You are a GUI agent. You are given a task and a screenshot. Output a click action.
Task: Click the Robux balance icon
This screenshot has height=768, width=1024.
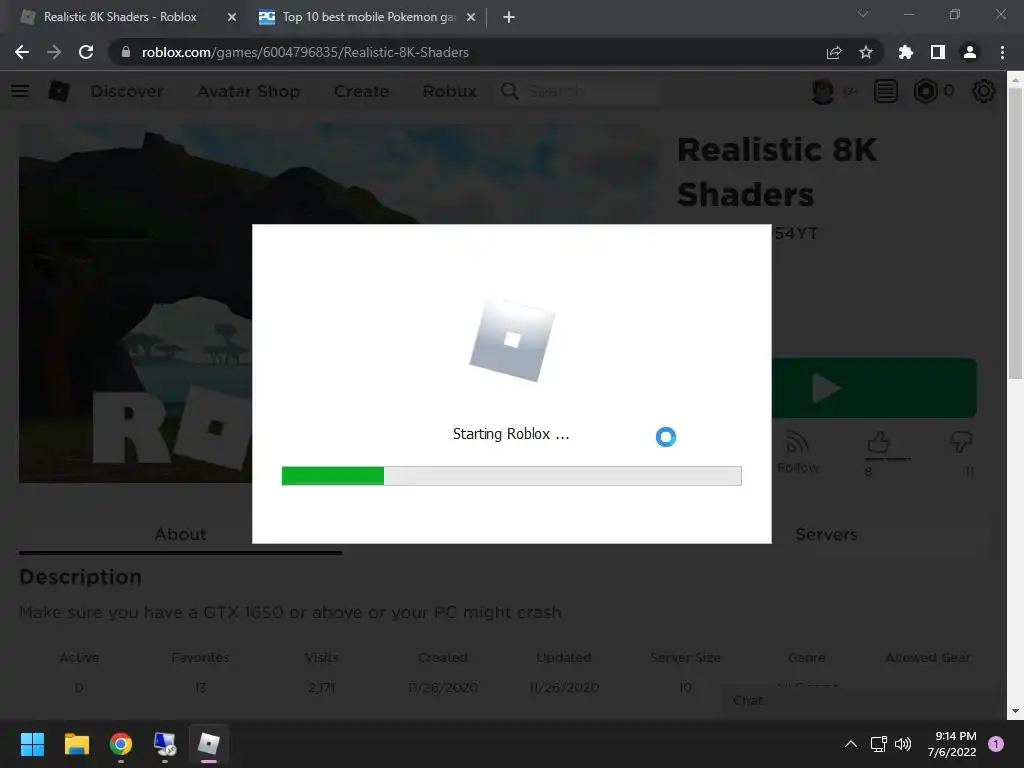point(925,91)
